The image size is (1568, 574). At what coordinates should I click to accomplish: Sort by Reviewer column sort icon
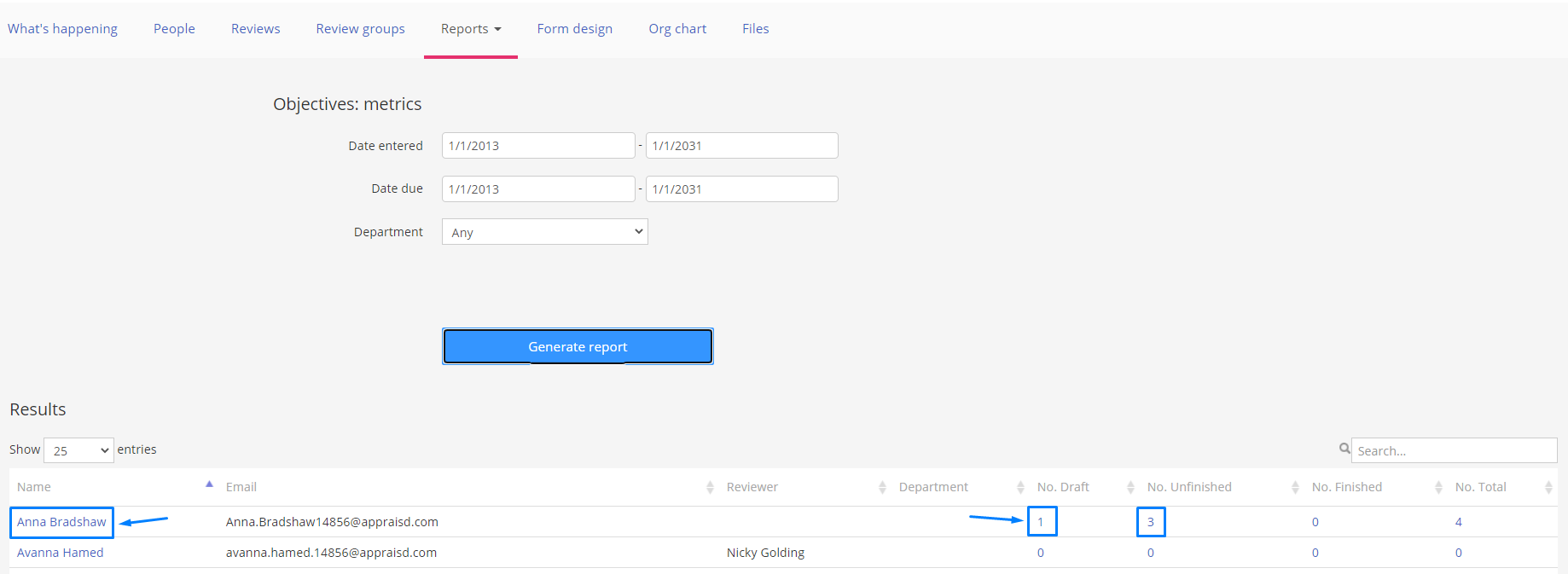[x=882, y=487]
